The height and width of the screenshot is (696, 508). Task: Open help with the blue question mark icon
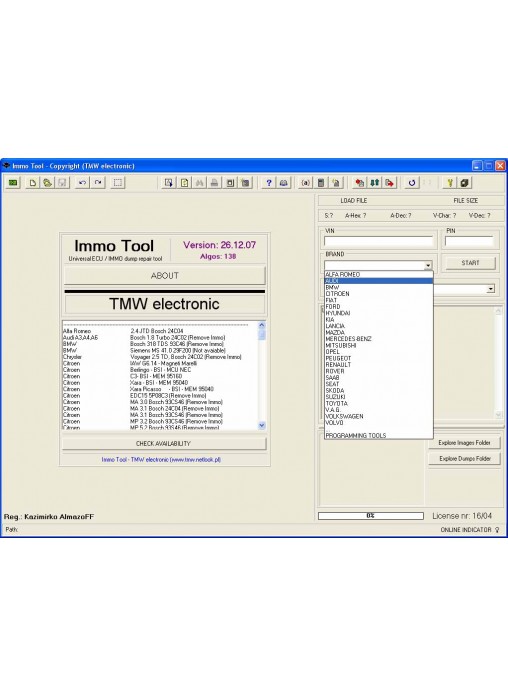pyautogui.click(x=269, y=182)
